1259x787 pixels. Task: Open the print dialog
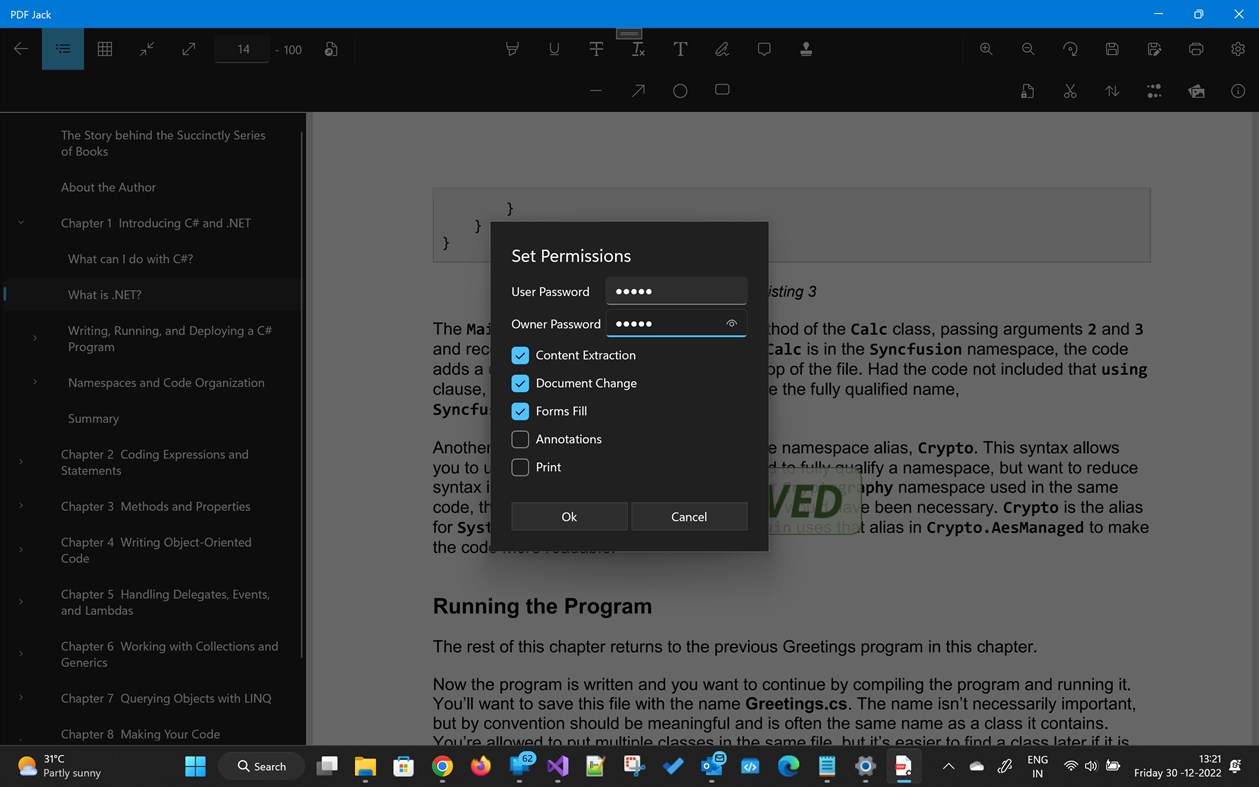pyautogui.click(x=1195, y=48)
